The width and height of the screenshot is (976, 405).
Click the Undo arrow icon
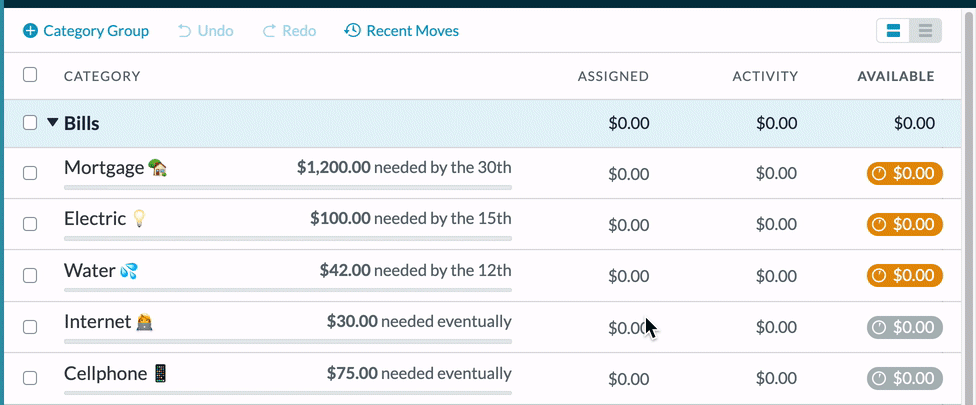point(184,30)
